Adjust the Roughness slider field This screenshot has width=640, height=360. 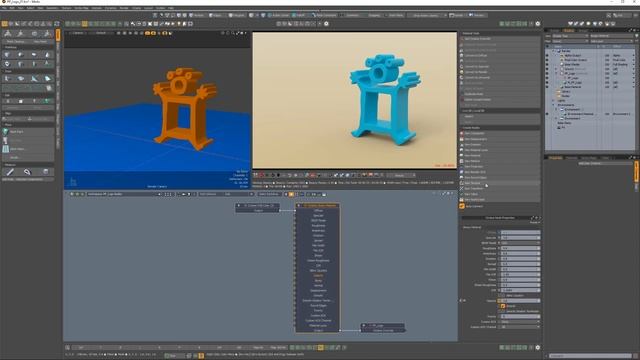(520, 248)
